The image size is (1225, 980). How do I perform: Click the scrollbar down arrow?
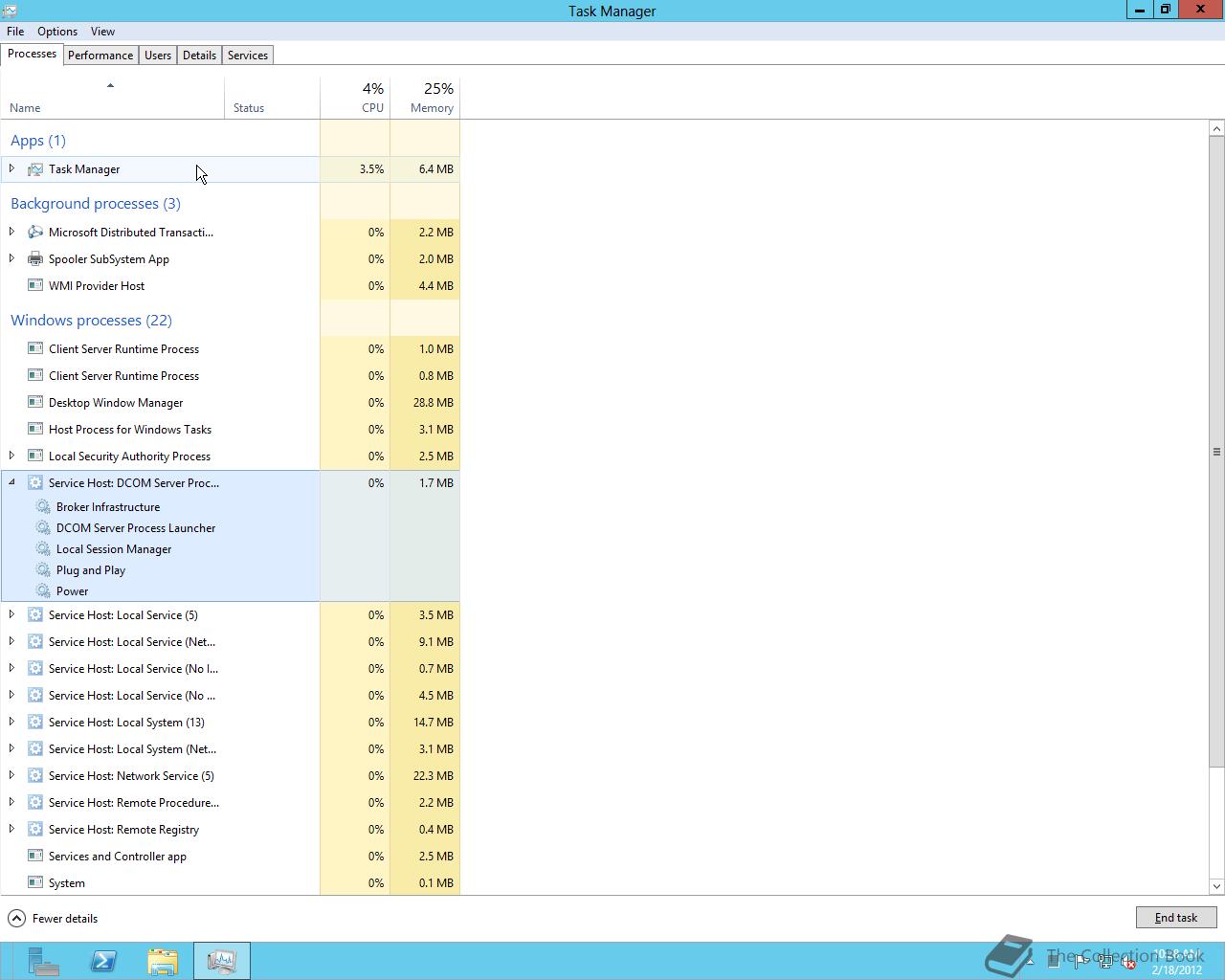[x=1216, y=886]
